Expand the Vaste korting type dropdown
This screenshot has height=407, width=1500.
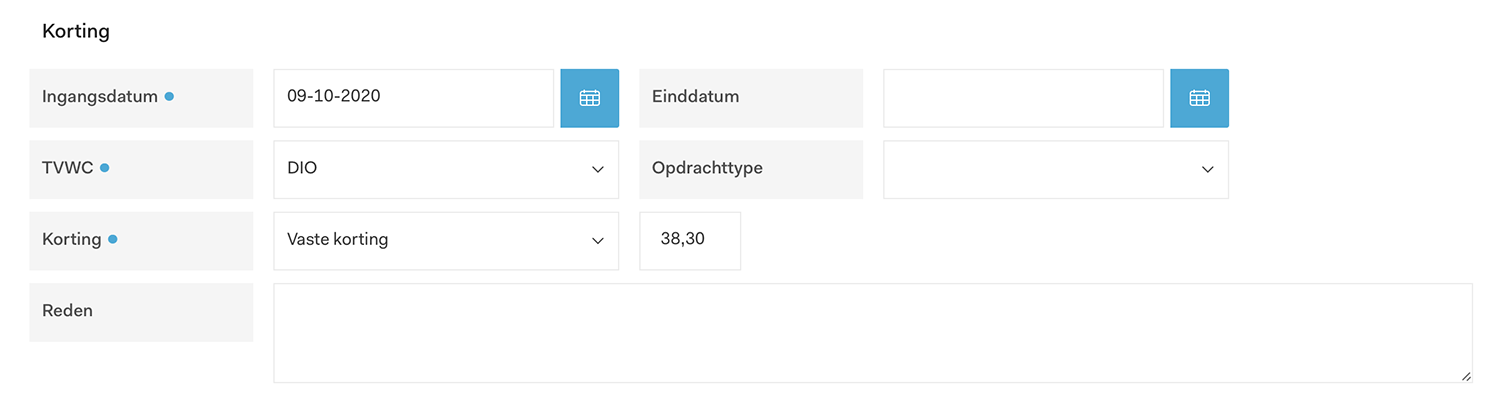point(446,240)
